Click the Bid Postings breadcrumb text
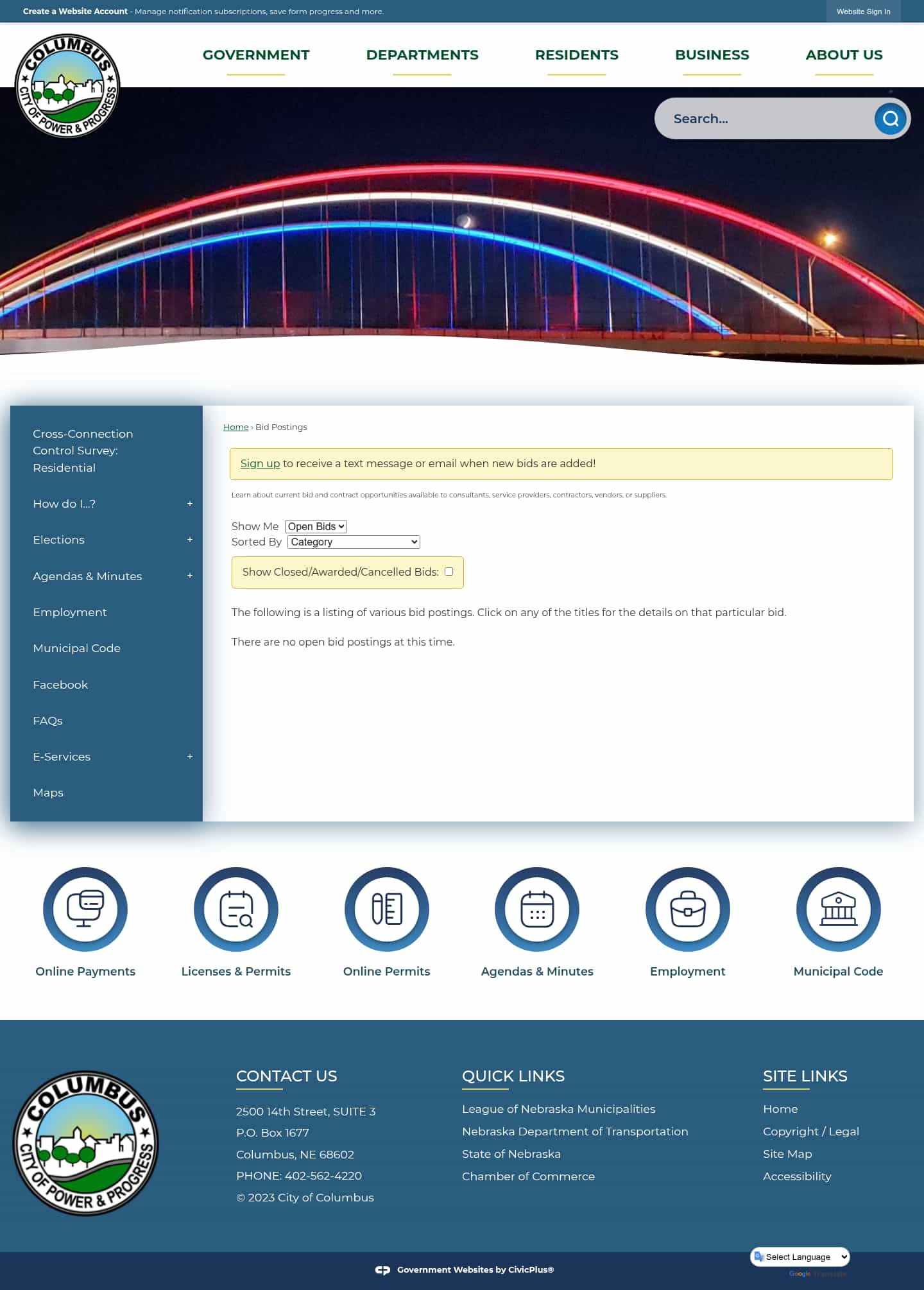 pyautogui.click(x=281, y=427)
